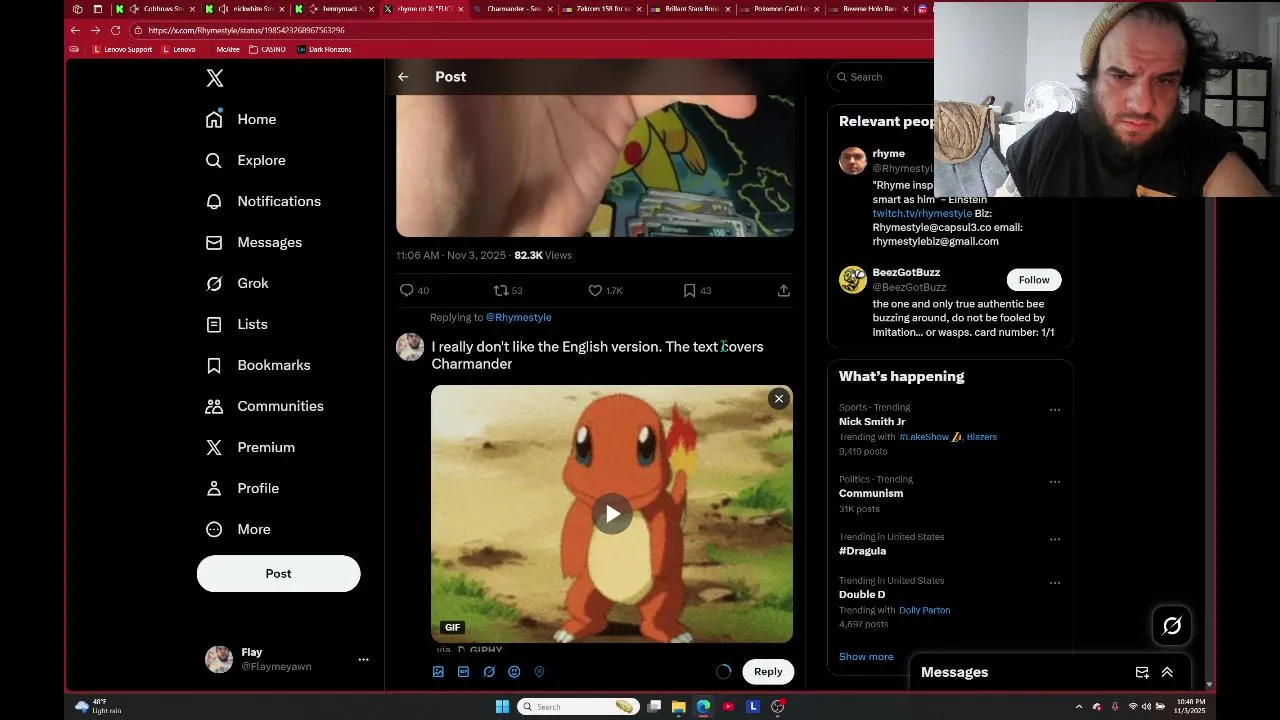Image resolution: width=1280 pixels, height=720 pixels.
Task: Open Explore in the sidebar
Action: (x=246, y=160)
